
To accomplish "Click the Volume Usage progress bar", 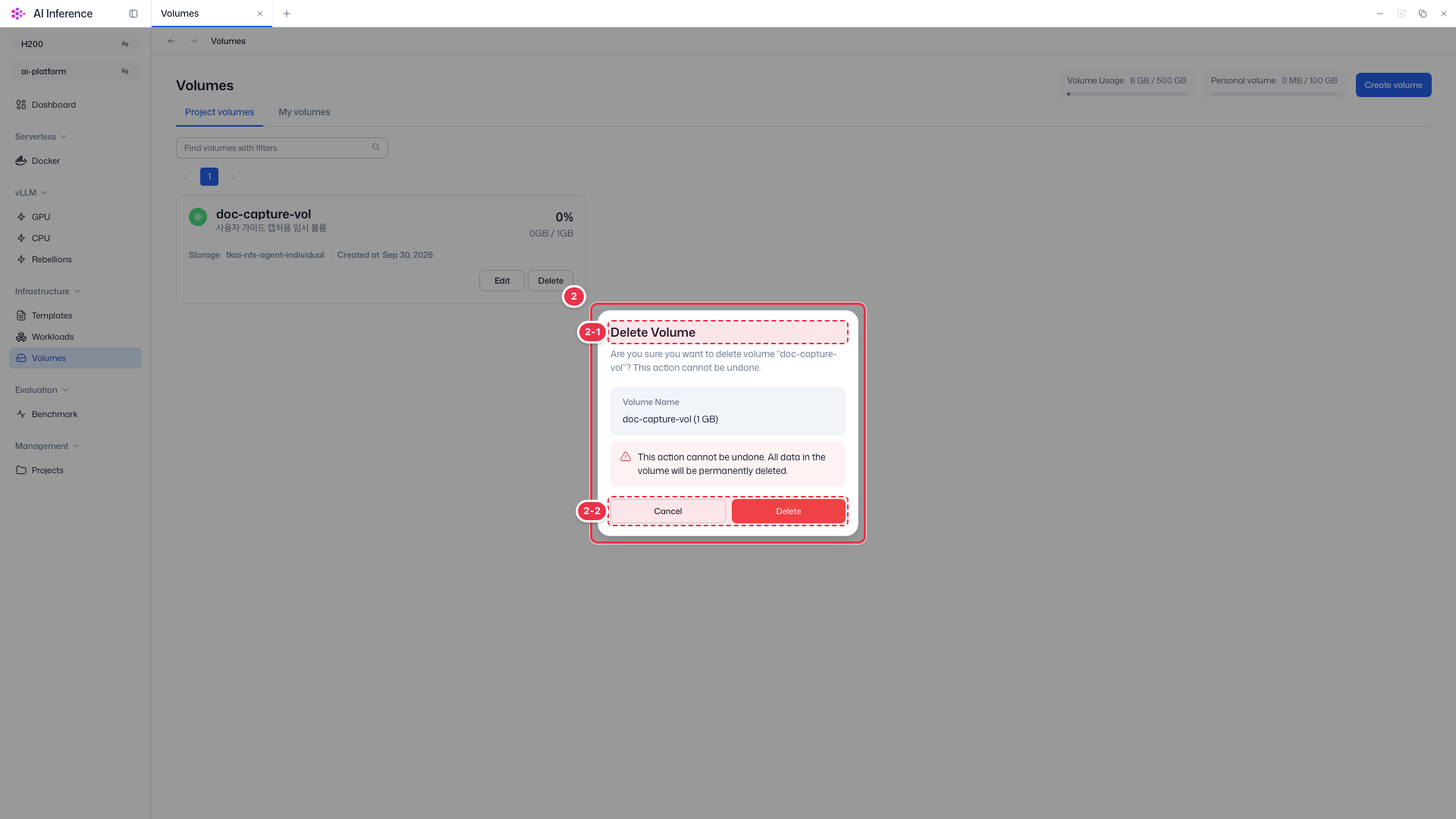I will pos(1127,94).
